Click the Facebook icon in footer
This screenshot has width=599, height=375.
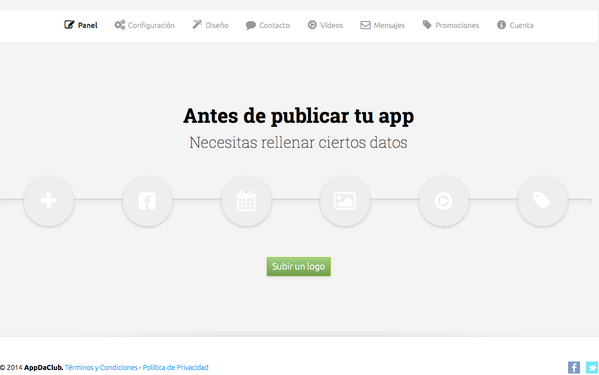574,367
